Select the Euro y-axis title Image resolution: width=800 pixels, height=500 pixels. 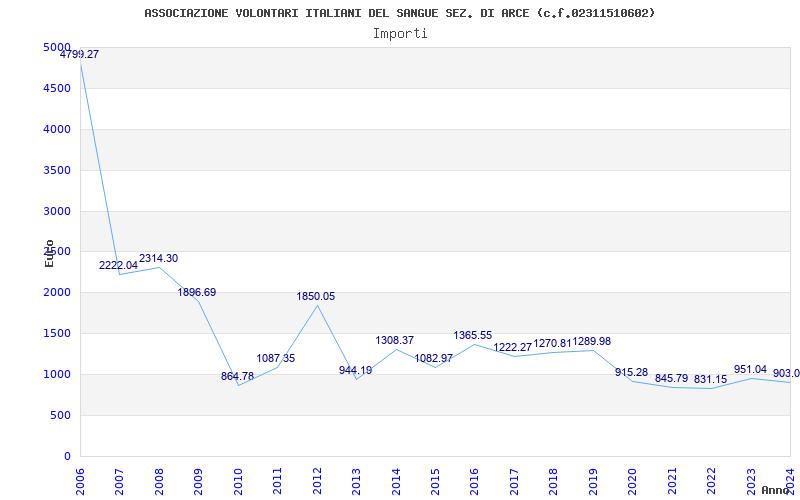tap(49, 253)
